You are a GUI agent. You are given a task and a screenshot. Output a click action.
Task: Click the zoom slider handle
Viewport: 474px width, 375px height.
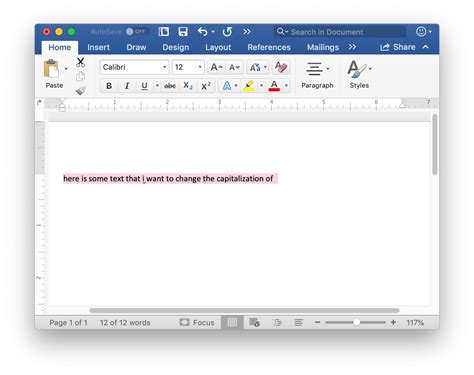356,322
